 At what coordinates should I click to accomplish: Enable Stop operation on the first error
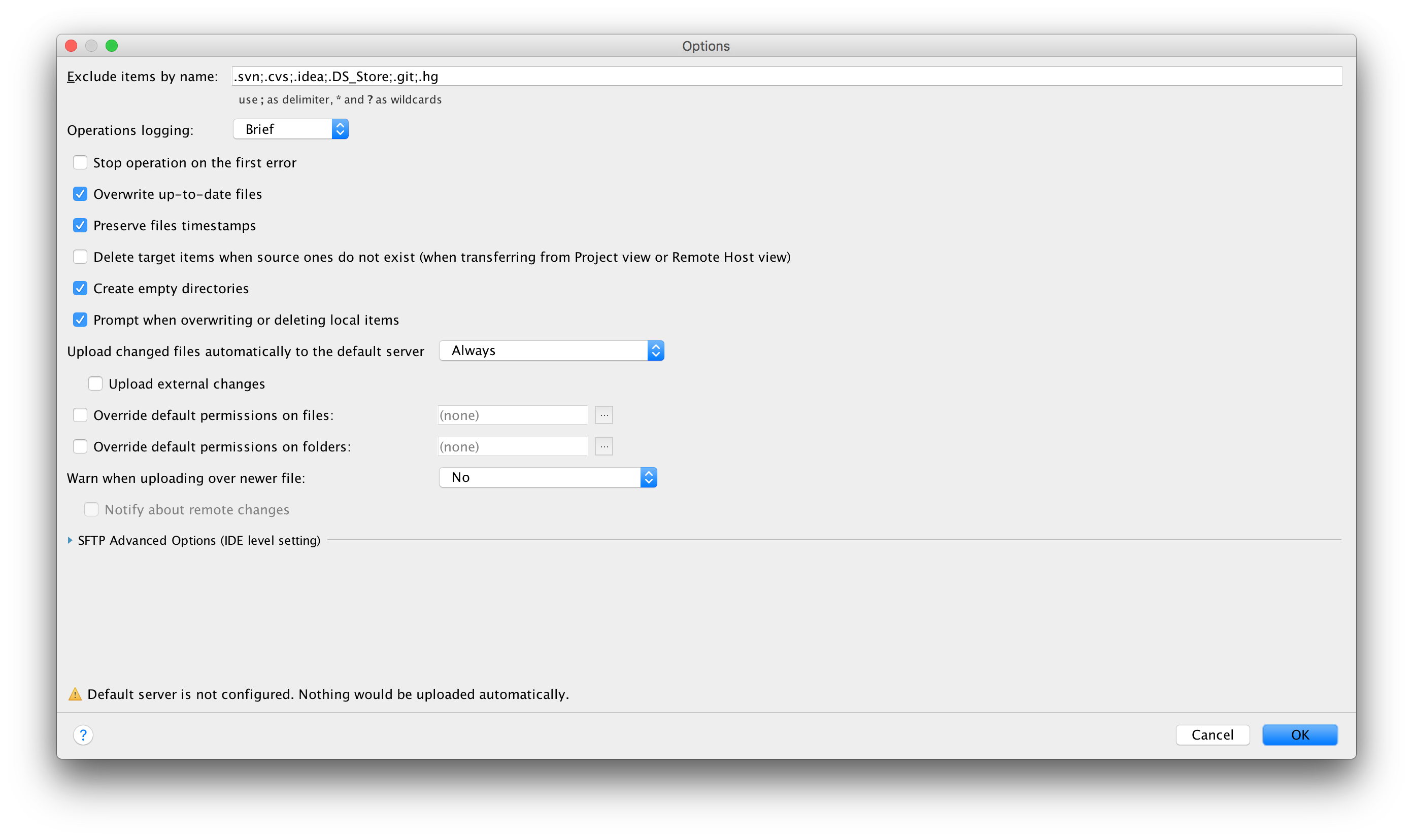pos(80,163)
